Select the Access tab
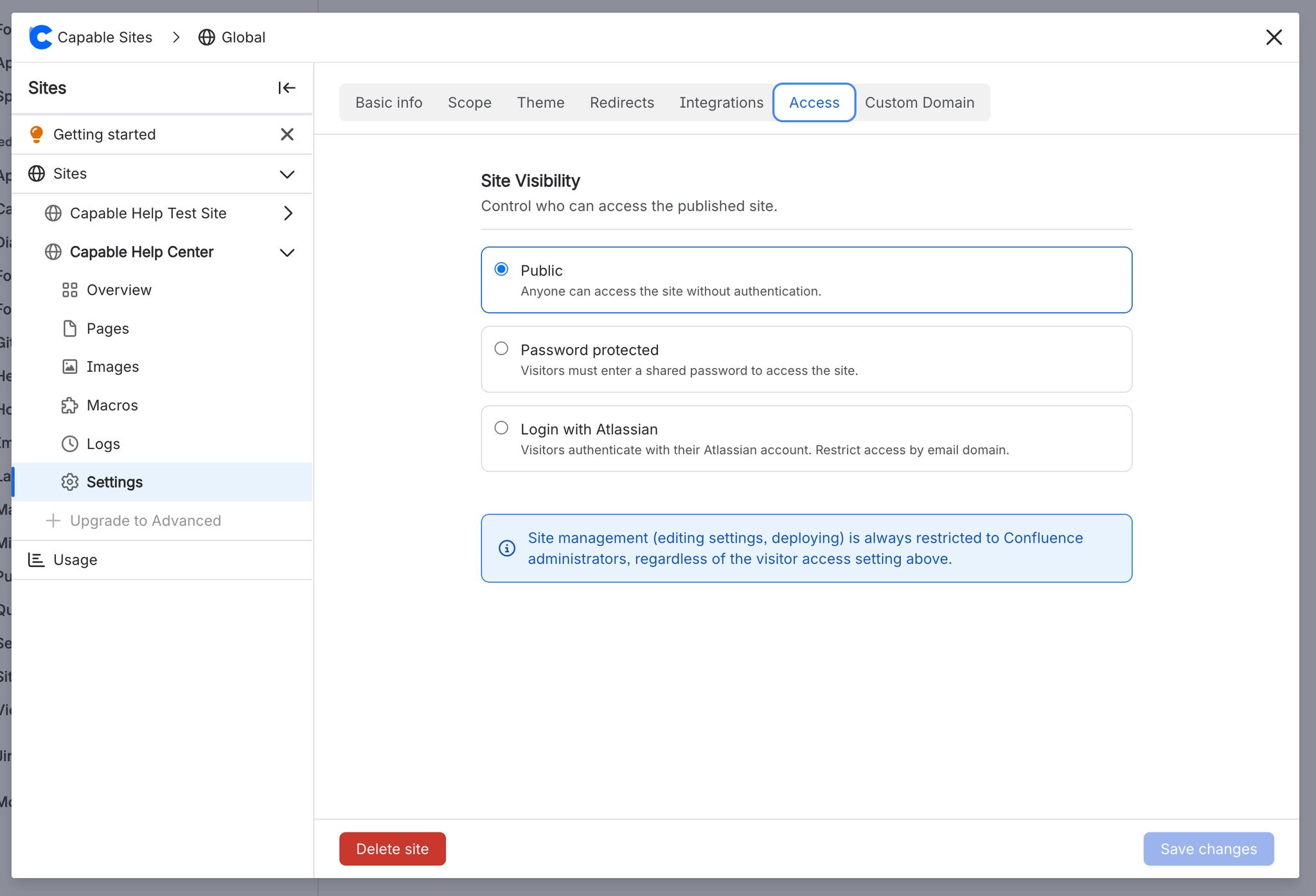The width and height of the screenshot is (1316, 896). pos(814,103)
